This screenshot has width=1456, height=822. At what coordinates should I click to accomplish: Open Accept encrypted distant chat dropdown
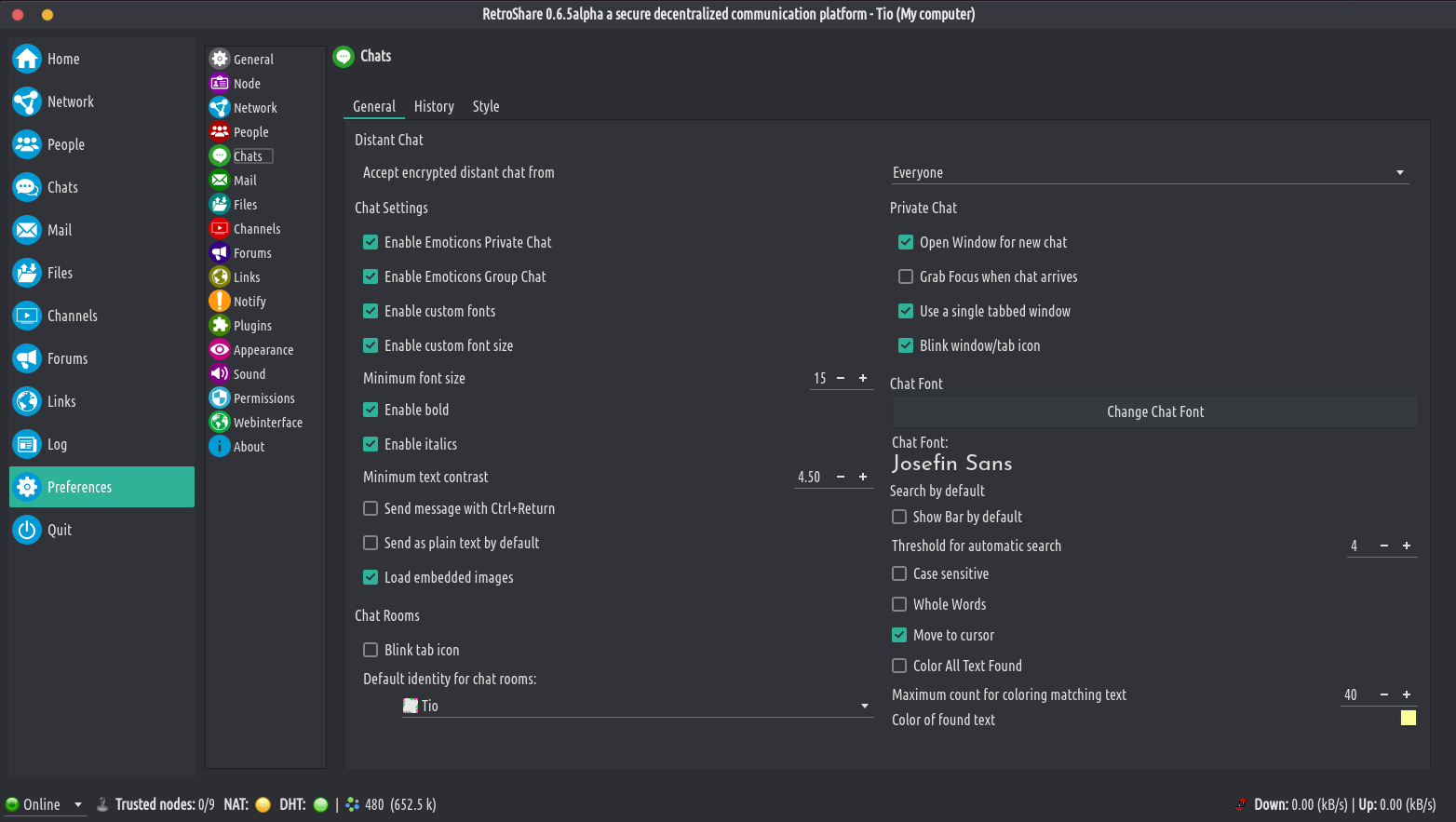pos(1150,172)
